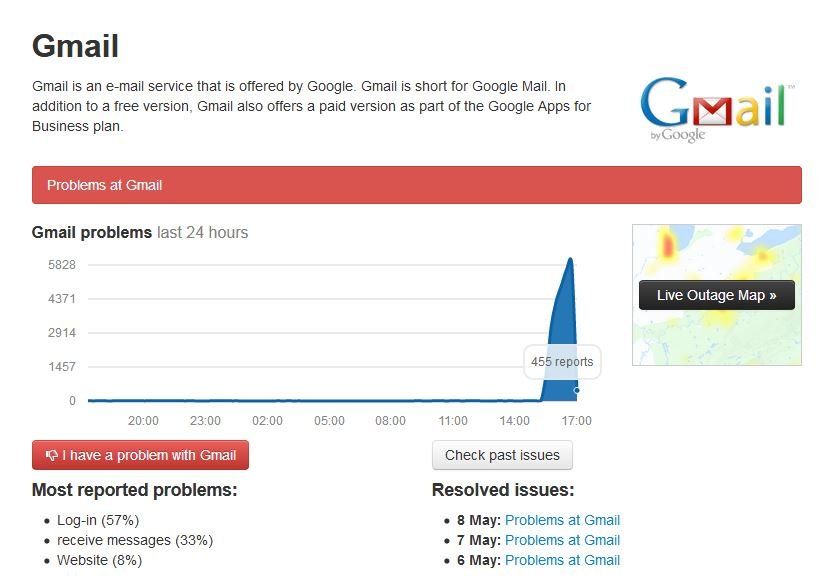
Task: Click the receive messages (33%) item
Action: (135, 540)
